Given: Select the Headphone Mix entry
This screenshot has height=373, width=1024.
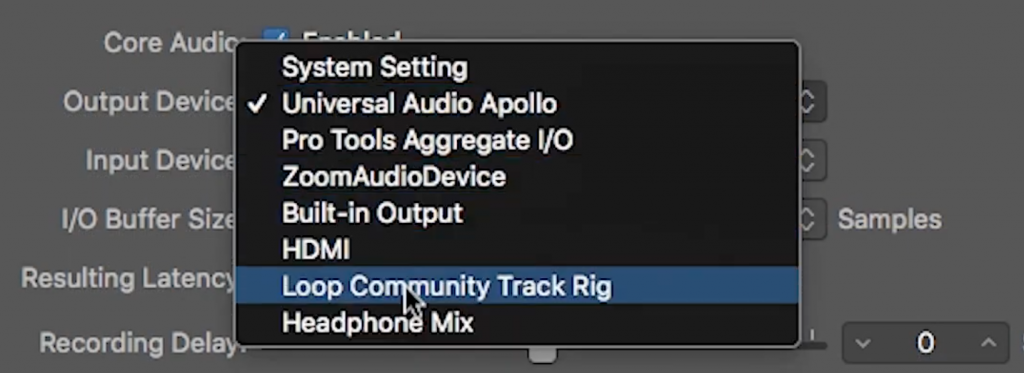Looking at the screenshot, I should coord(517,322).
